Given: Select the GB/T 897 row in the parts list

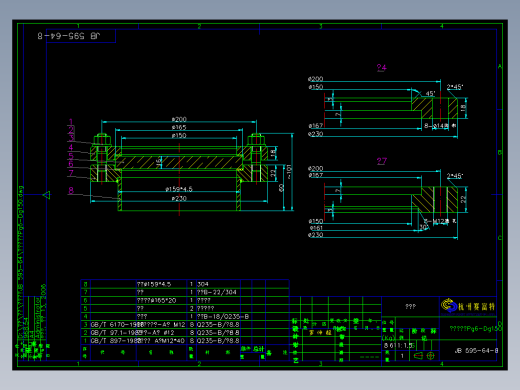Looking at the screenshot, I should 185,341.
